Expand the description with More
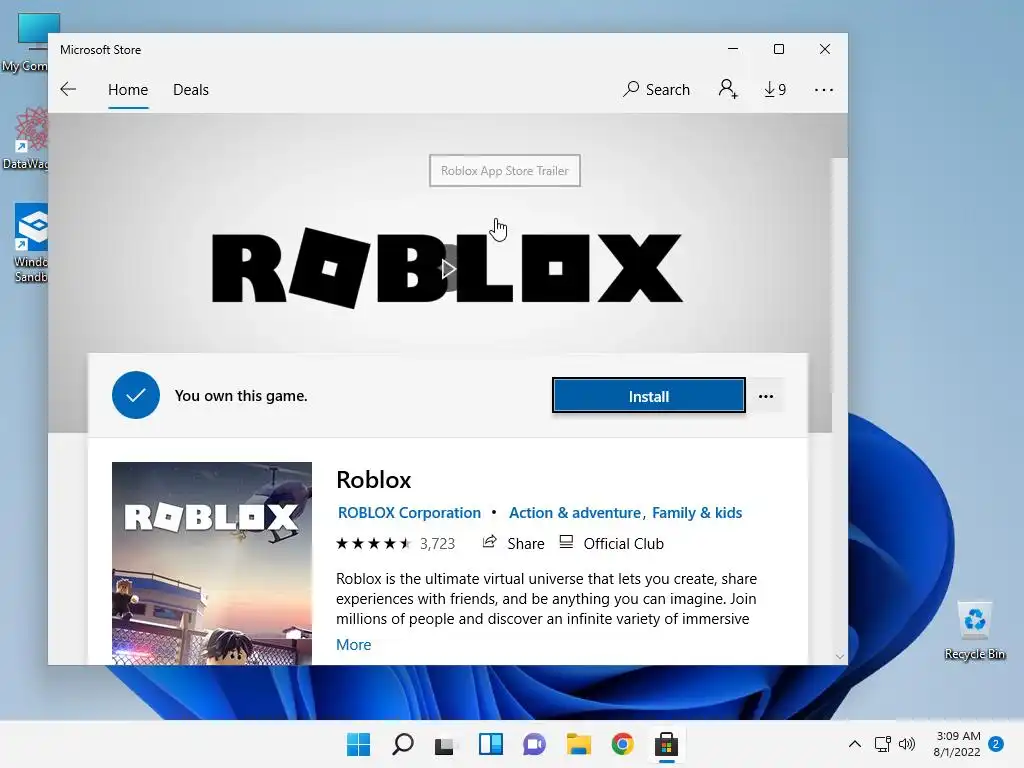Viewport: 1024px width, 768px height. pos(353,645)
